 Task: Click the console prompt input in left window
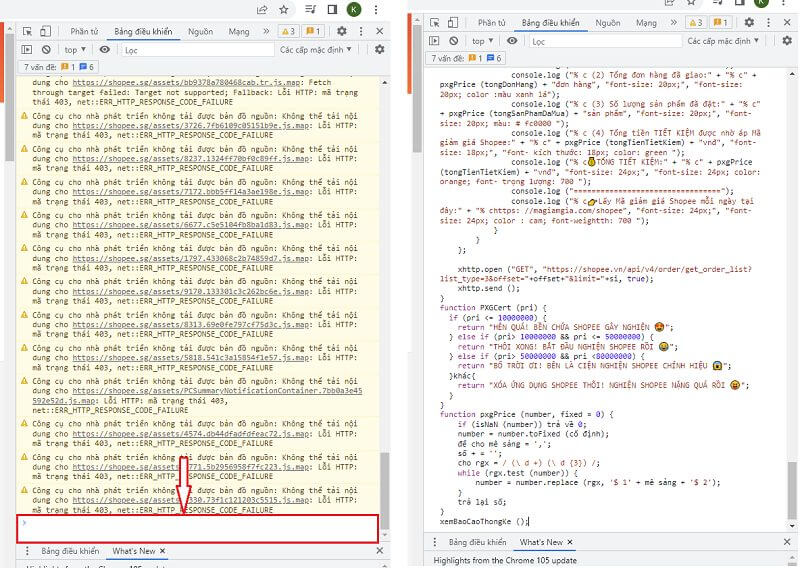click(x=197, y=528)
